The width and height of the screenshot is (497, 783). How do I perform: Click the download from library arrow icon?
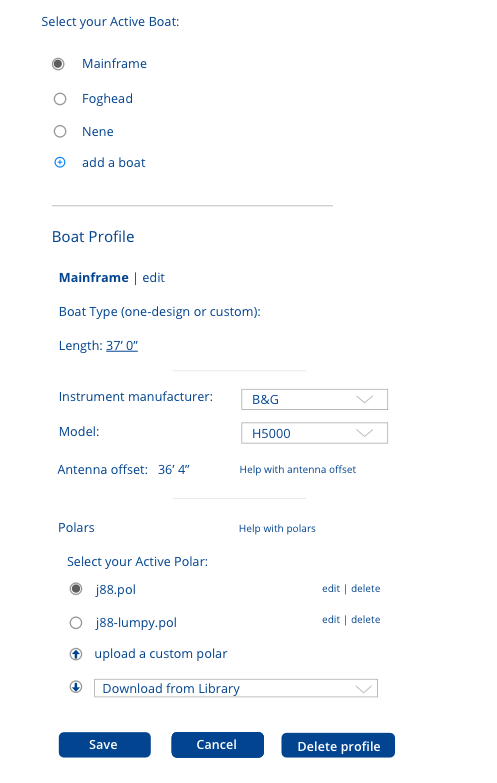pos(76,687)
